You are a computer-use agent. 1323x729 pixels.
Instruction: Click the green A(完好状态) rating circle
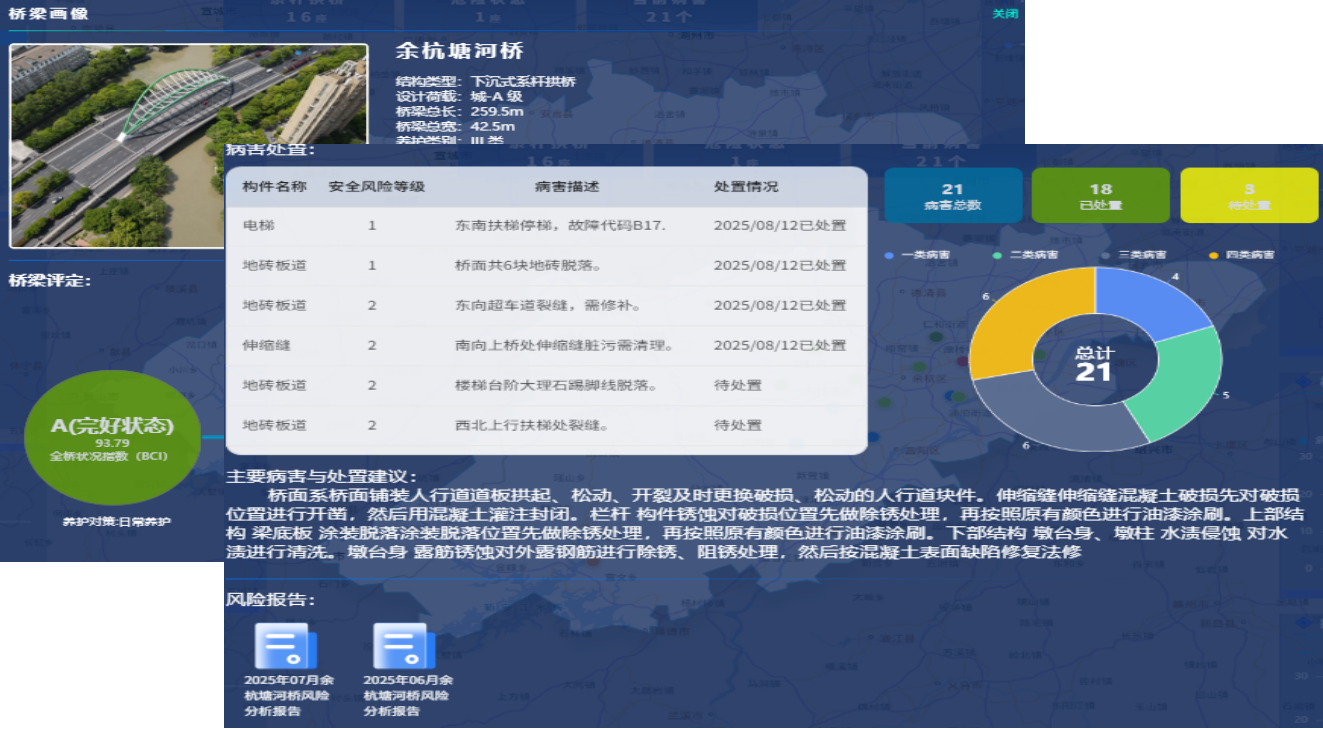click(112, 437)
